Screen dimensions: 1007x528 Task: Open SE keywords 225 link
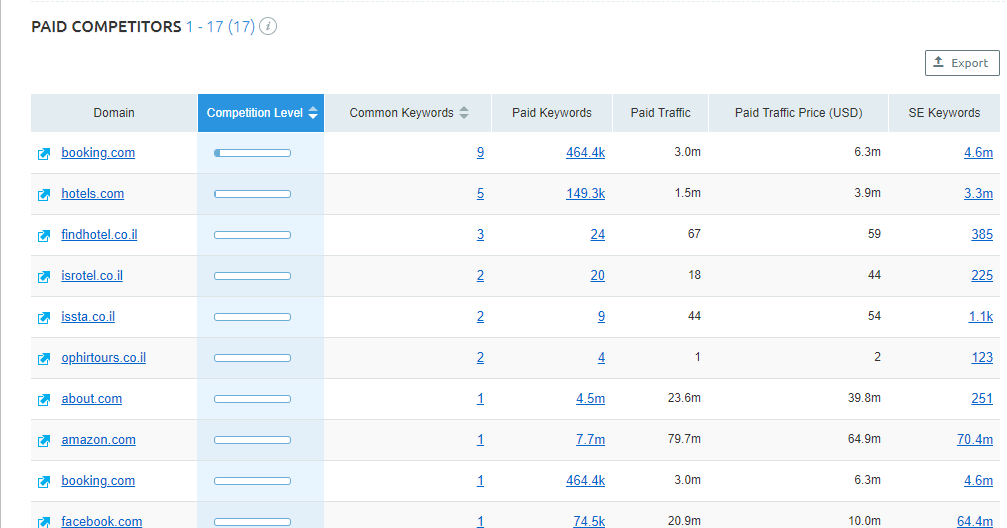982,276
